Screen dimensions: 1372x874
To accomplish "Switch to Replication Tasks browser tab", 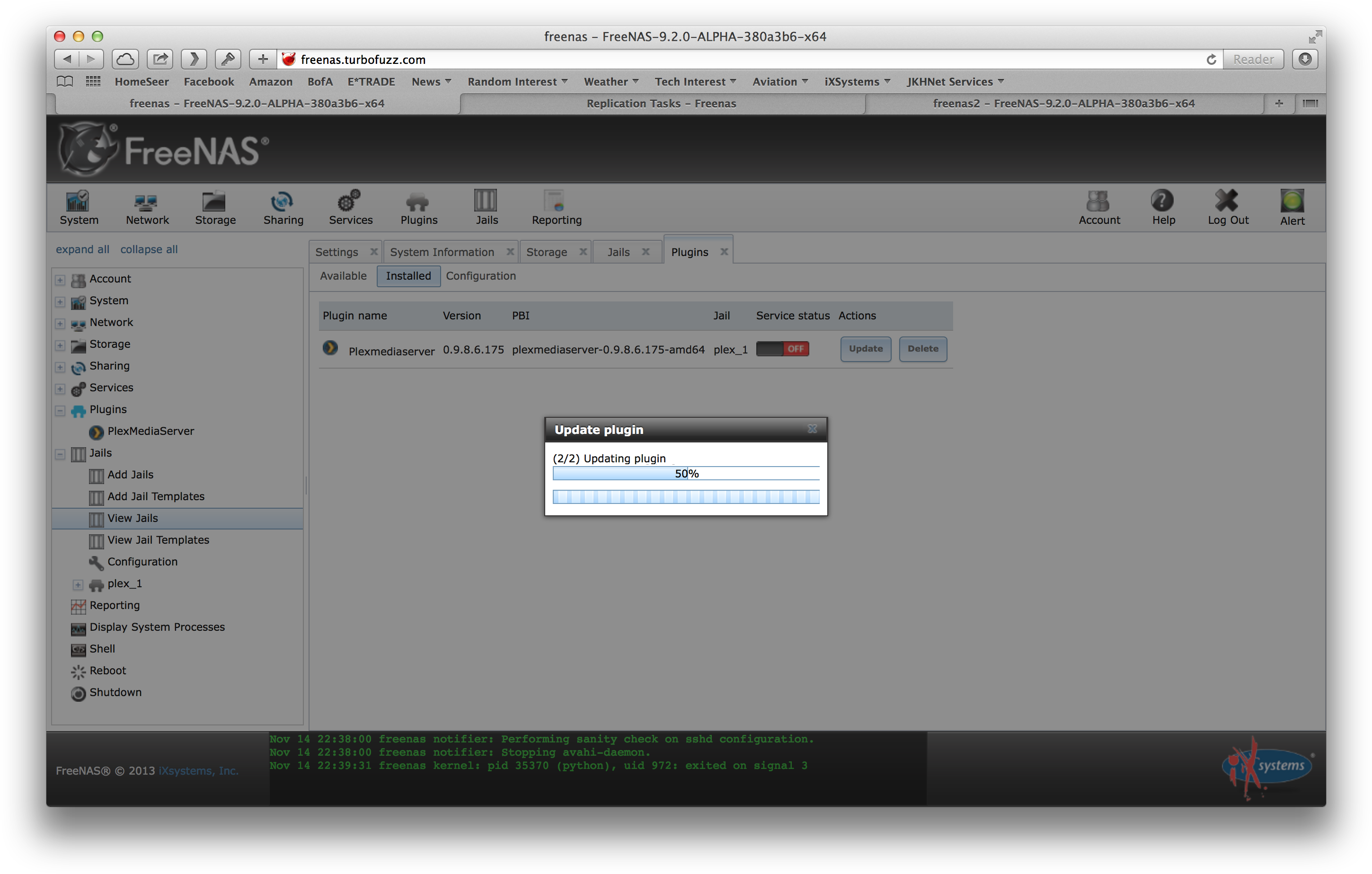I will [x=662, y=104].
